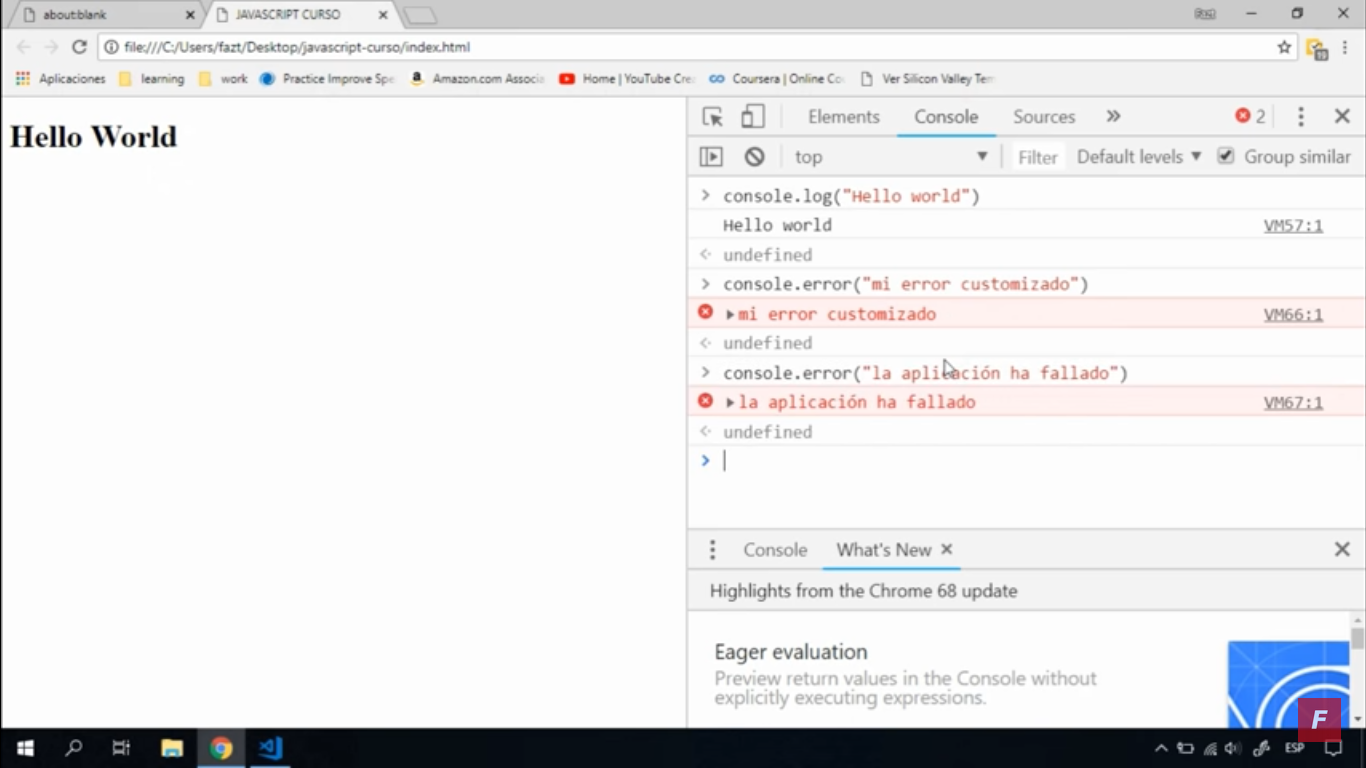Open the Ver Silicon Valley bookmark

point(926,78)
